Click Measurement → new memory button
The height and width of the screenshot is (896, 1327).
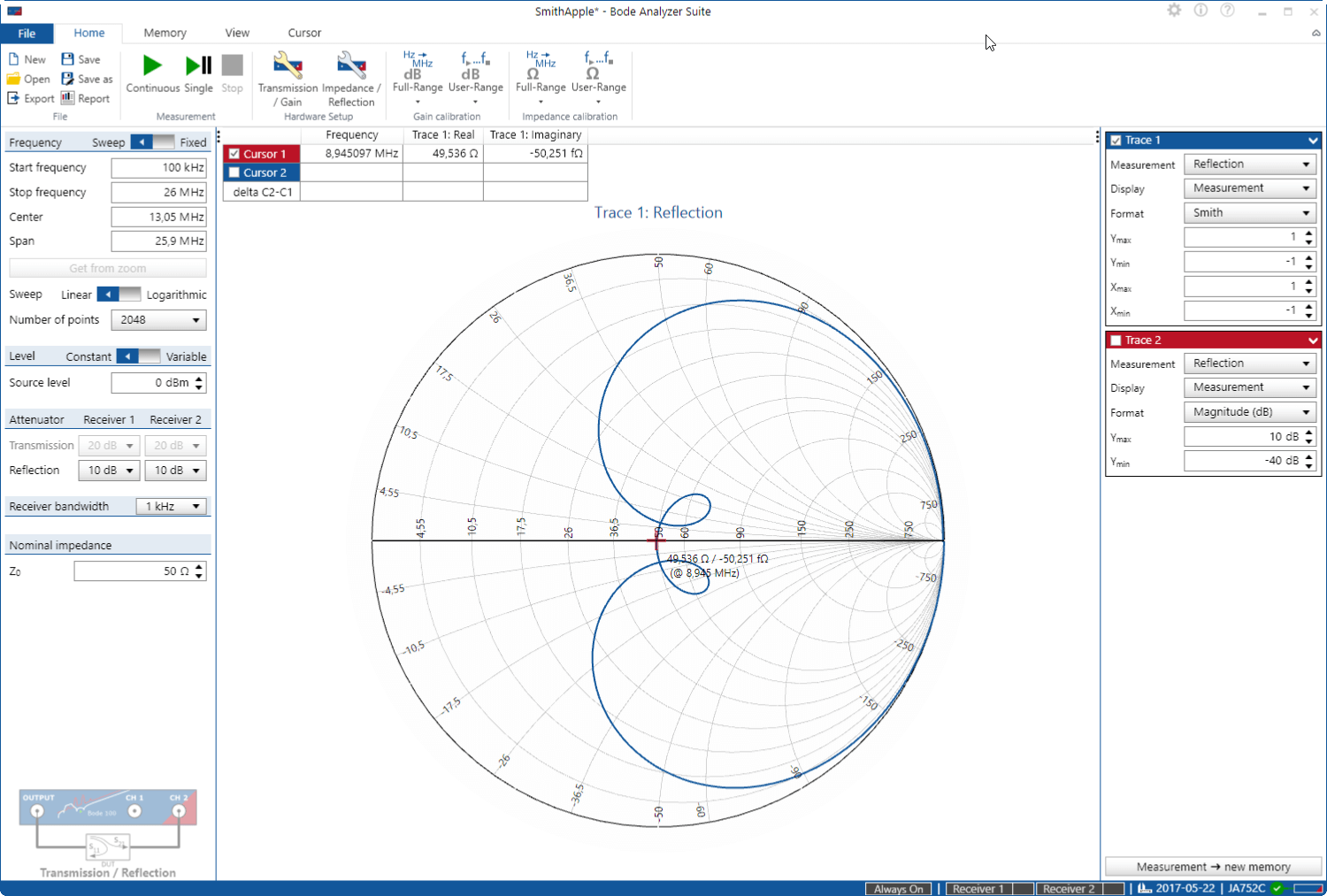point(1213,867)
